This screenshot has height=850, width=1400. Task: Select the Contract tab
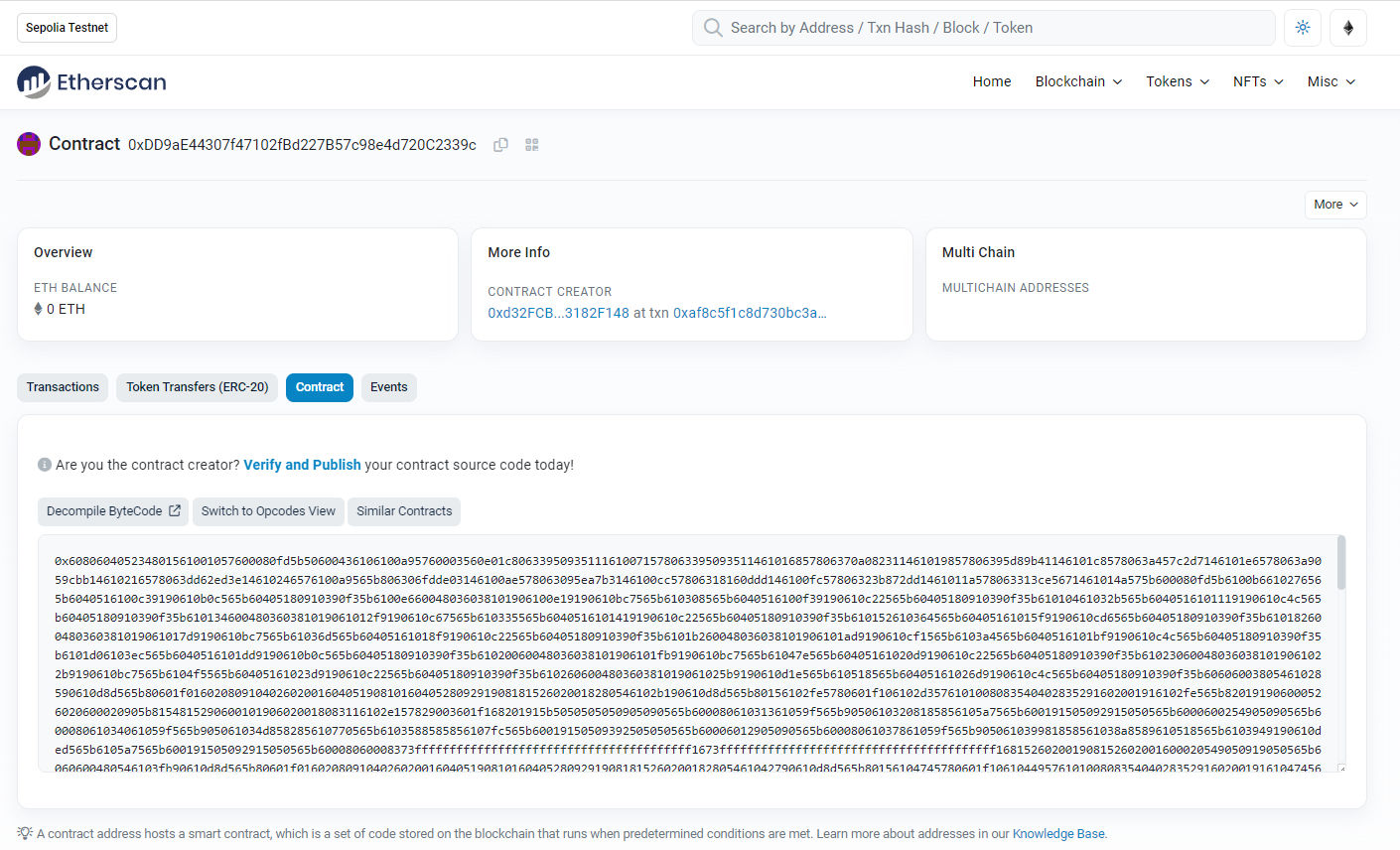(x=320, y=387)
